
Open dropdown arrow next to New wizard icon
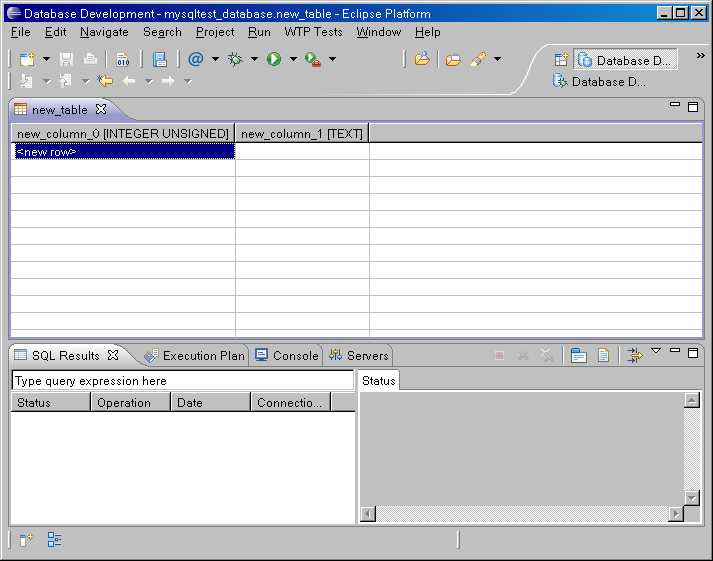[x=45, y=60]
